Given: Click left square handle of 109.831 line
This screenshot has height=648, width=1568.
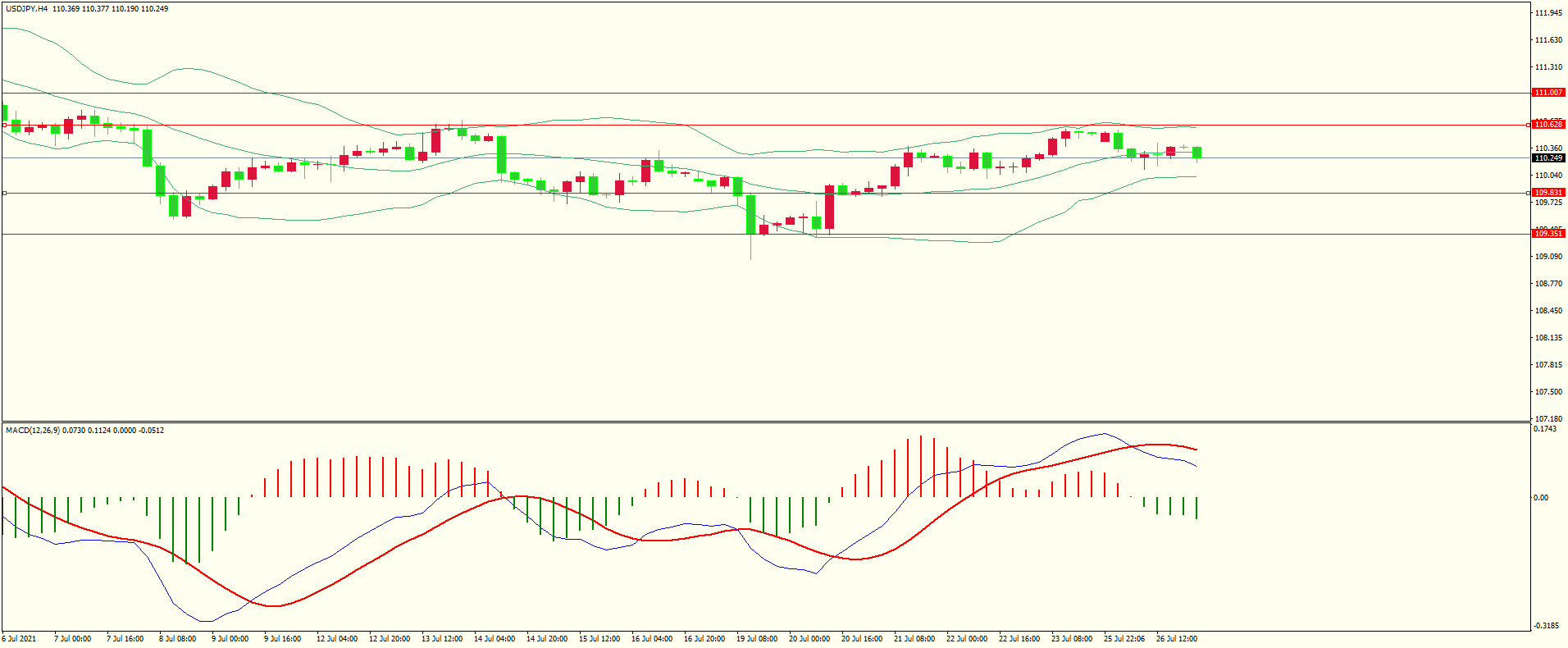Looking at the screenshot, I should (4, 193).
